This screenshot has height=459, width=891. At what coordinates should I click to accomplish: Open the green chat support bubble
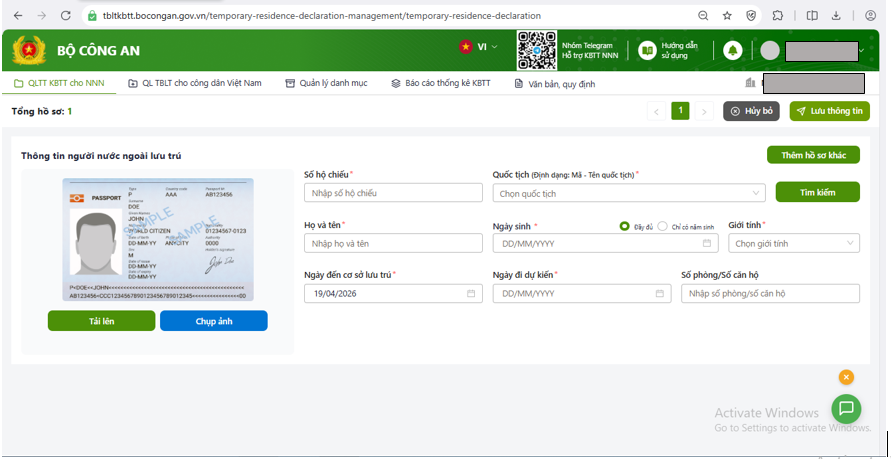click(x=846, y=407)
